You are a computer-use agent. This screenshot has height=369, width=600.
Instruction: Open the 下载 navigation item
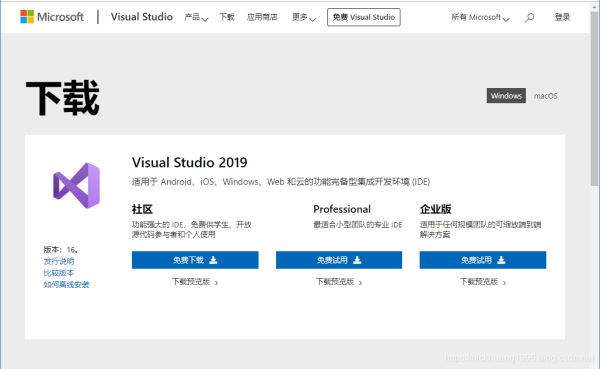pyautogui.click(x=227, y=17)
